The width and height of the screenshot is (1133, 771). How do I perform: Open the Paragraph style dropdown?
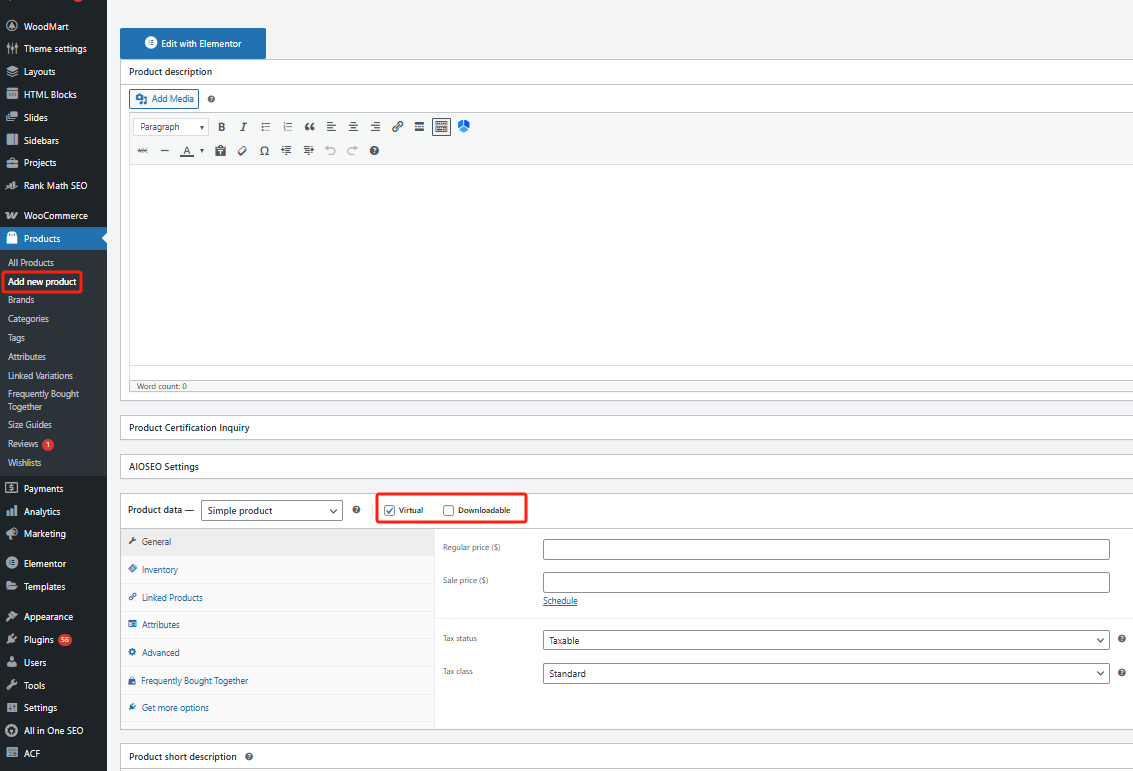point(170,127)
